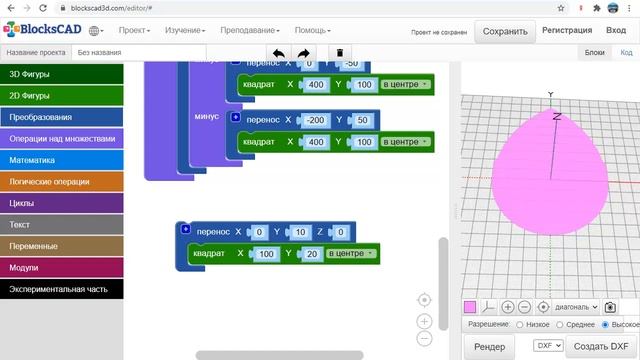Switch to the Код tab

point(626,52)
